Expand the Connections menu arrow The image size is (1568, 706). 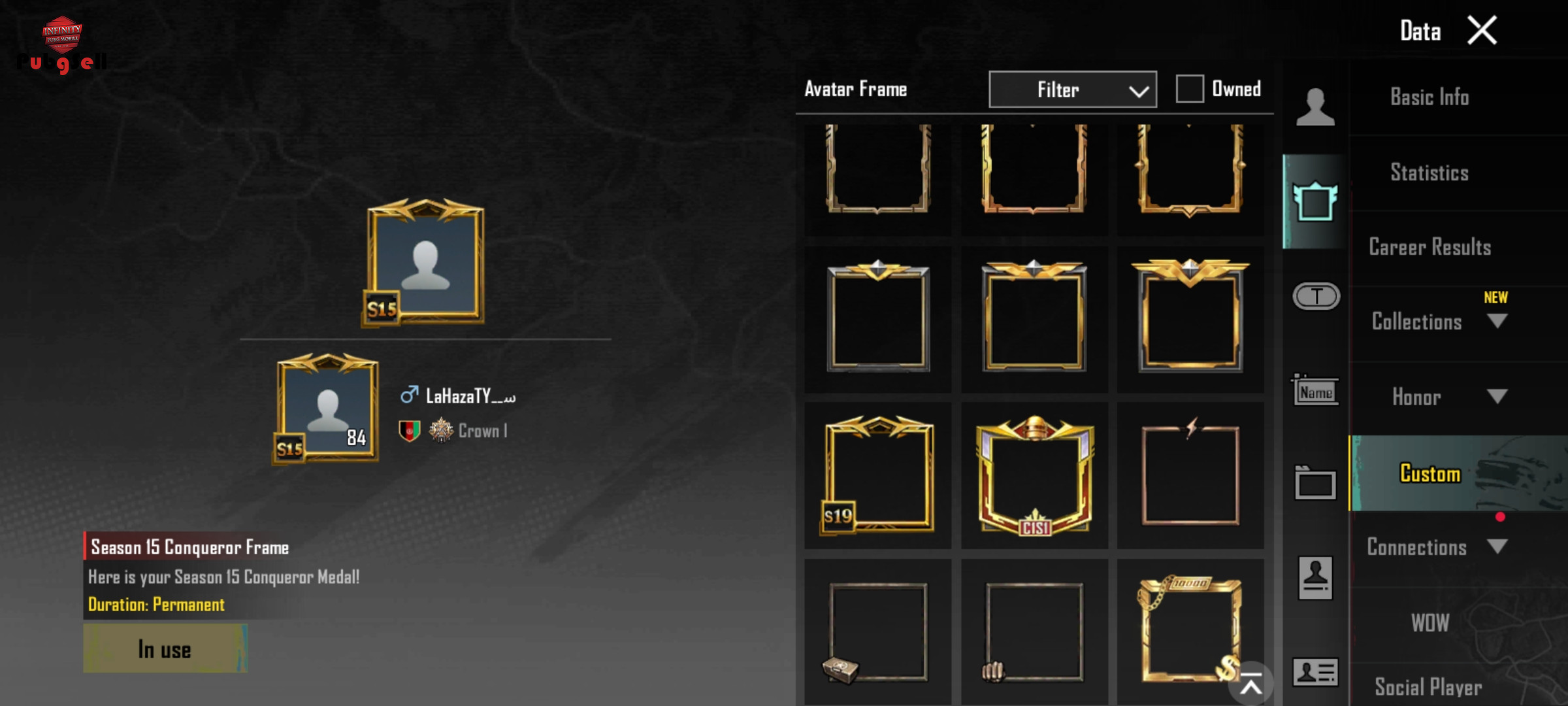tap(1497, 546)
